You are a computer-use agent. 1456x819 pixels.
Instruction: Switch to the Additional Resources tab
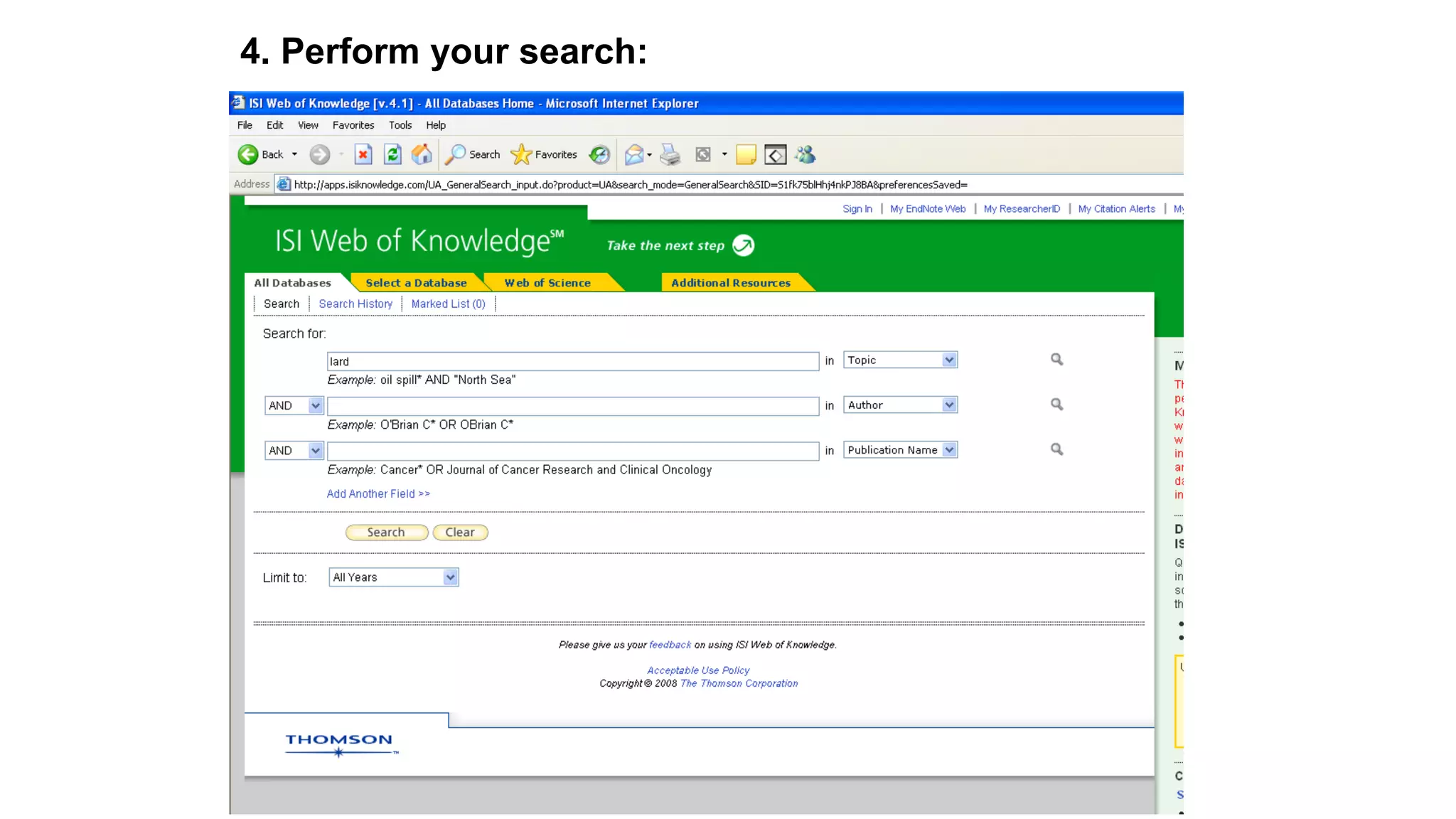tap(731, 283)
